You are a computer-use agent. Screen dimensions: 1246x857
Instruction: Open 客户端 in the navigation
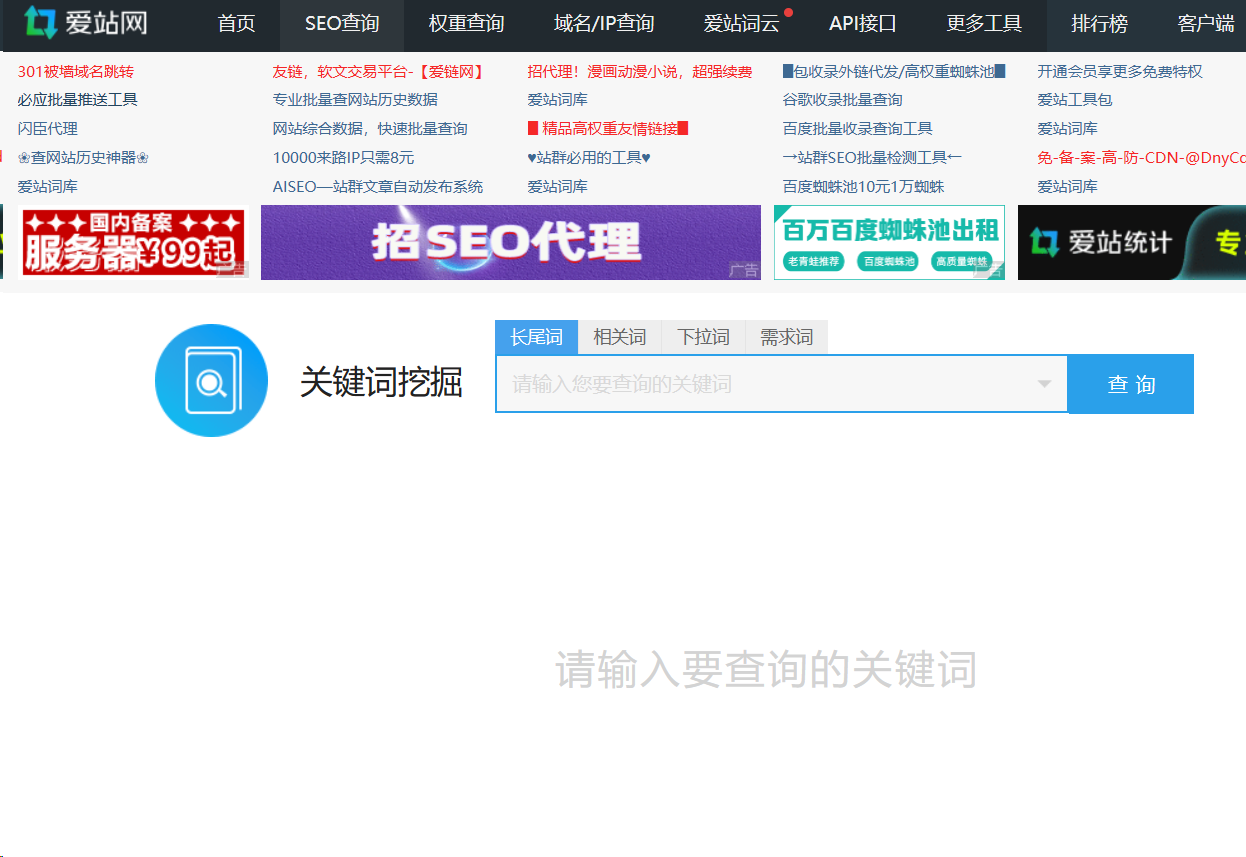coord(1205,23)
